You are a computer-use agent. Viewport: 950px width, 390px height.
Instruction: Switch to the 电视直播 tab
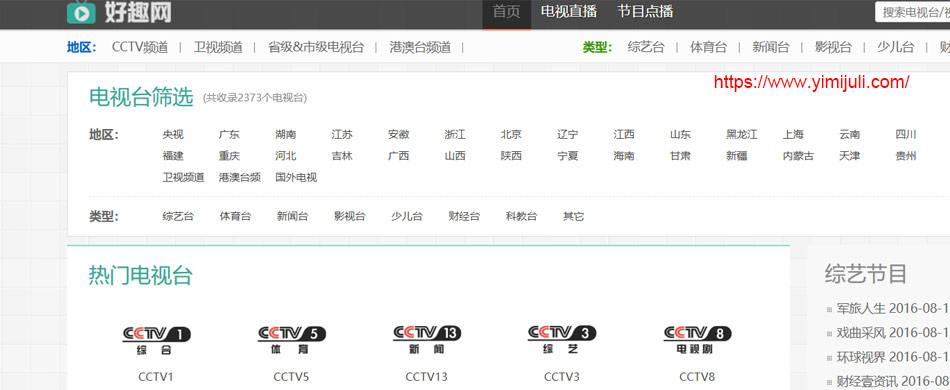pyautogui.click(x=568, y=12)
